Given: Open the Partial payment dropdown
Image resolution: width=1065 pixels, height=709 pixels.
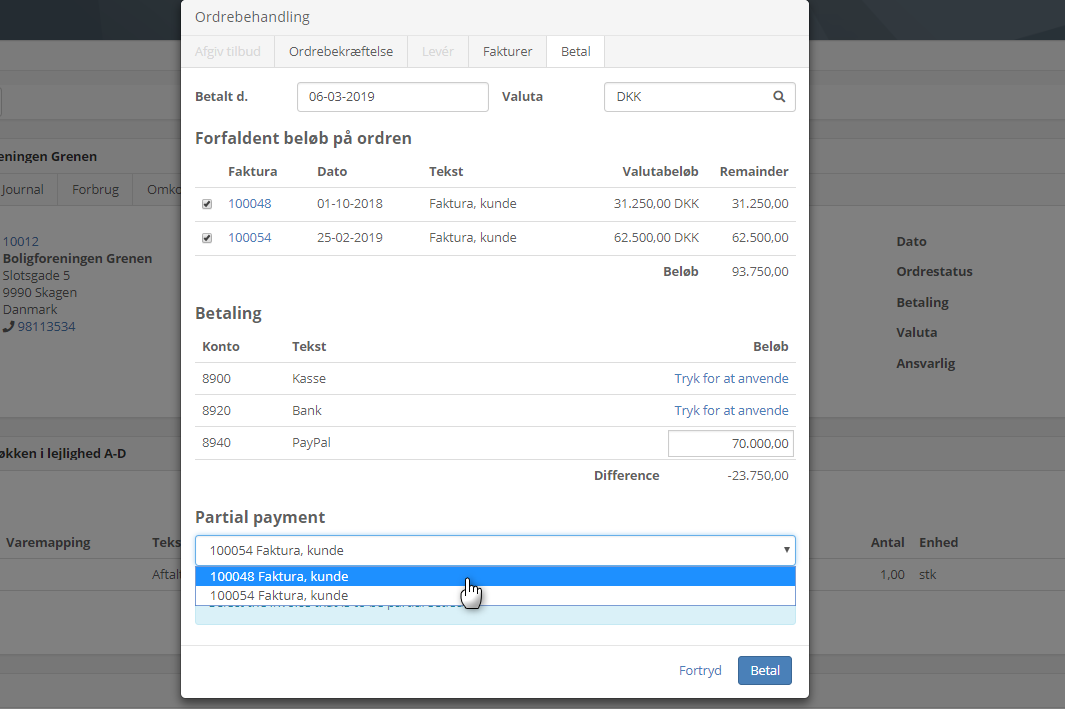Looking at the screenshot, I should 495,550.
